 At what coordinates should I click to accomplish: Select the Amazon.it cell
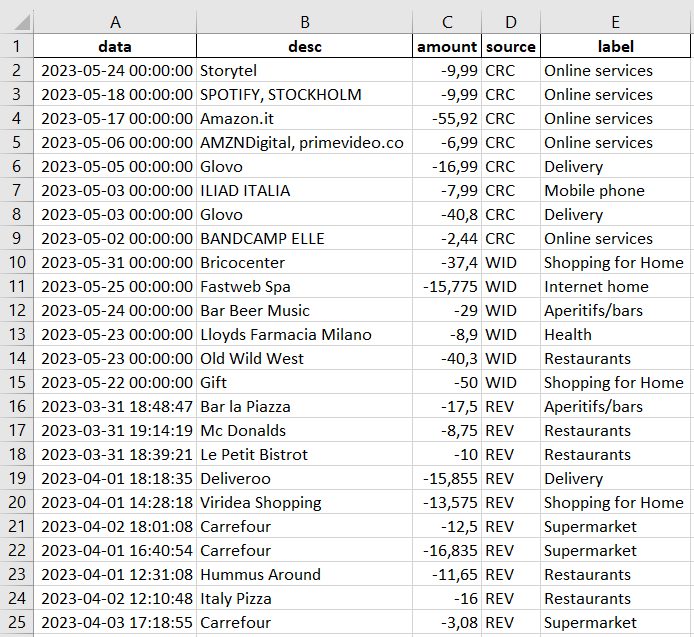[x=305, y=118]
